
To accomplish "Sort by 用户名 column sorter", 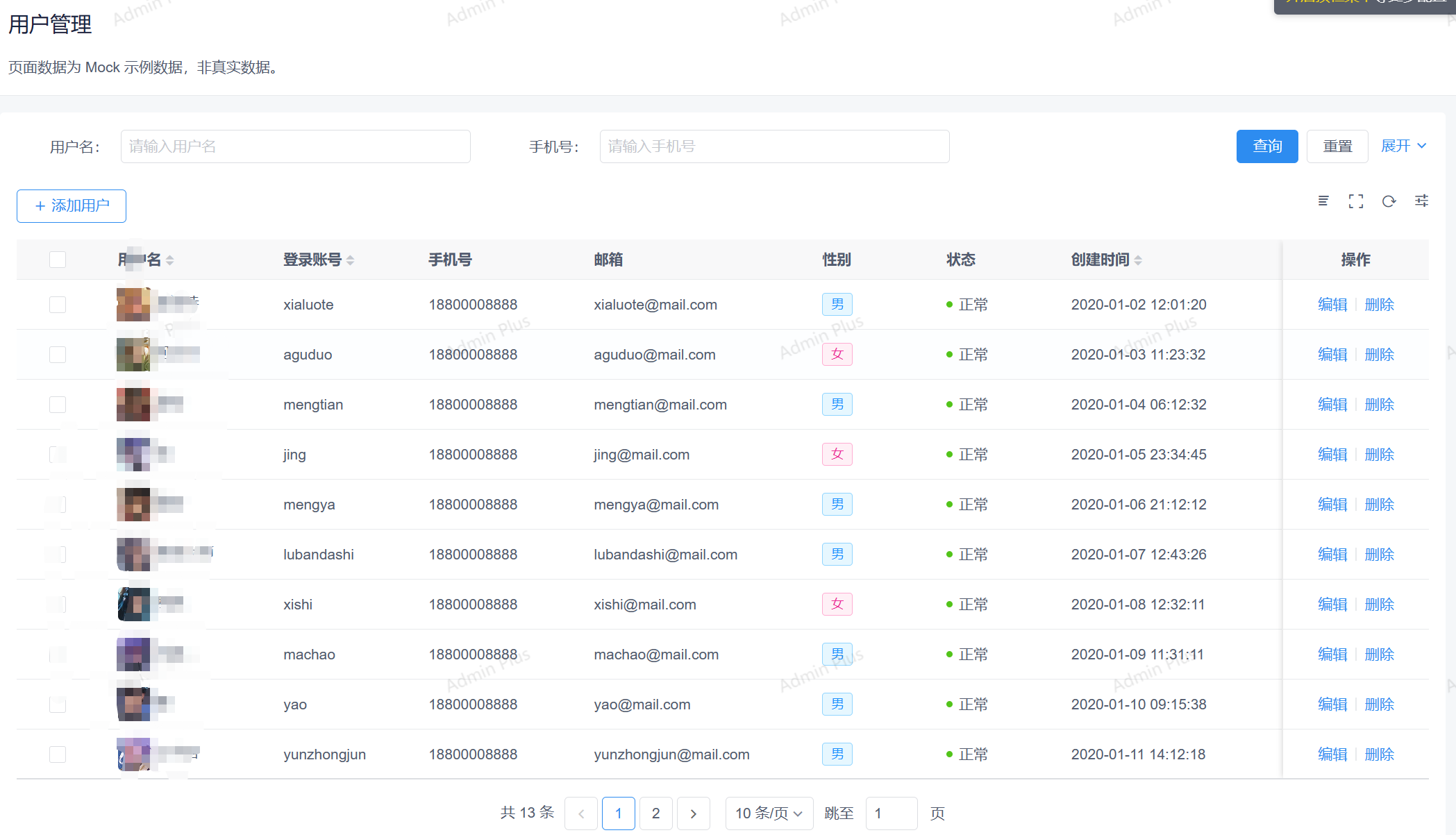I will (x=170, y=260).
